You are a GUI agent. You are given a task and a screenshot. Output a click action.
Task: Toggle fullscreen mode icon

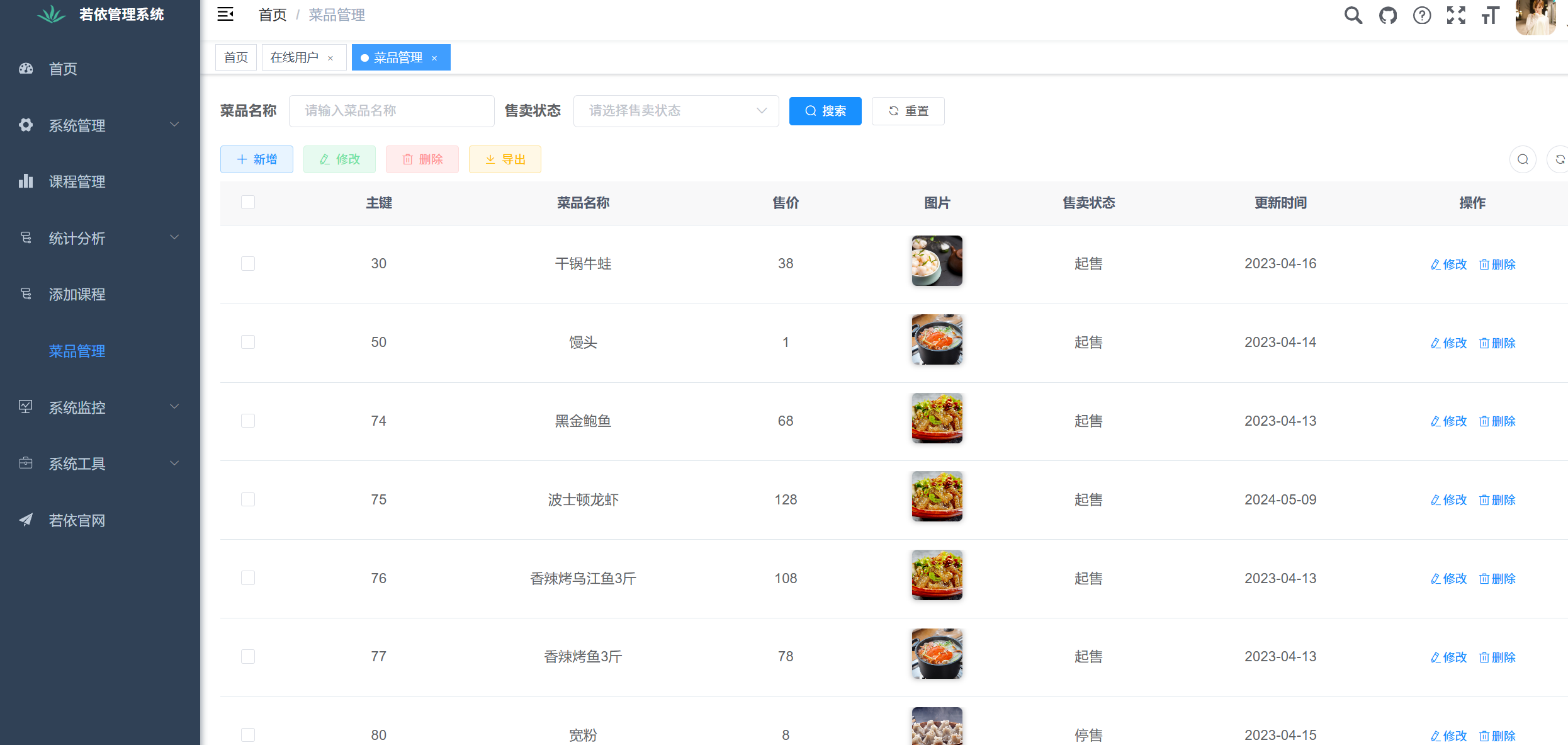pos(1456,15)
